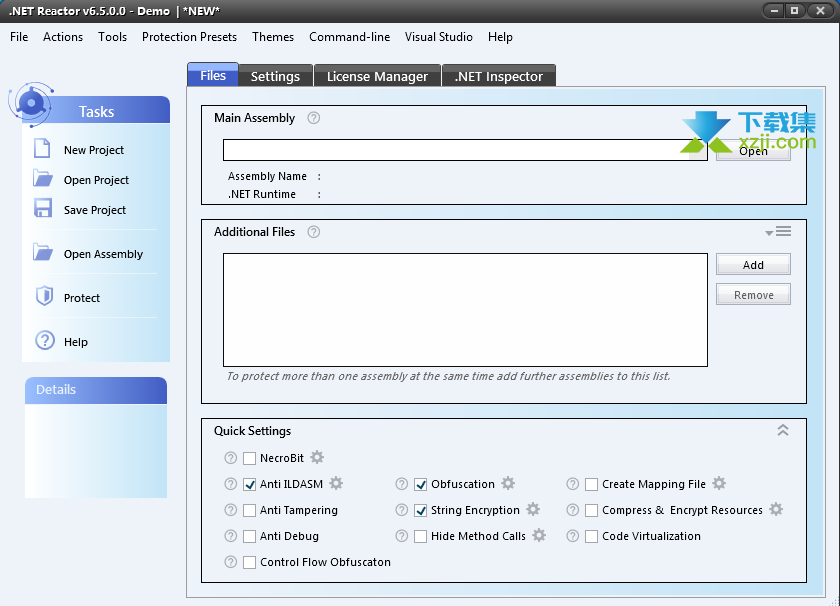Click the Protect shield icon
The image size is (840, 606).
click(x=43, y=297)
